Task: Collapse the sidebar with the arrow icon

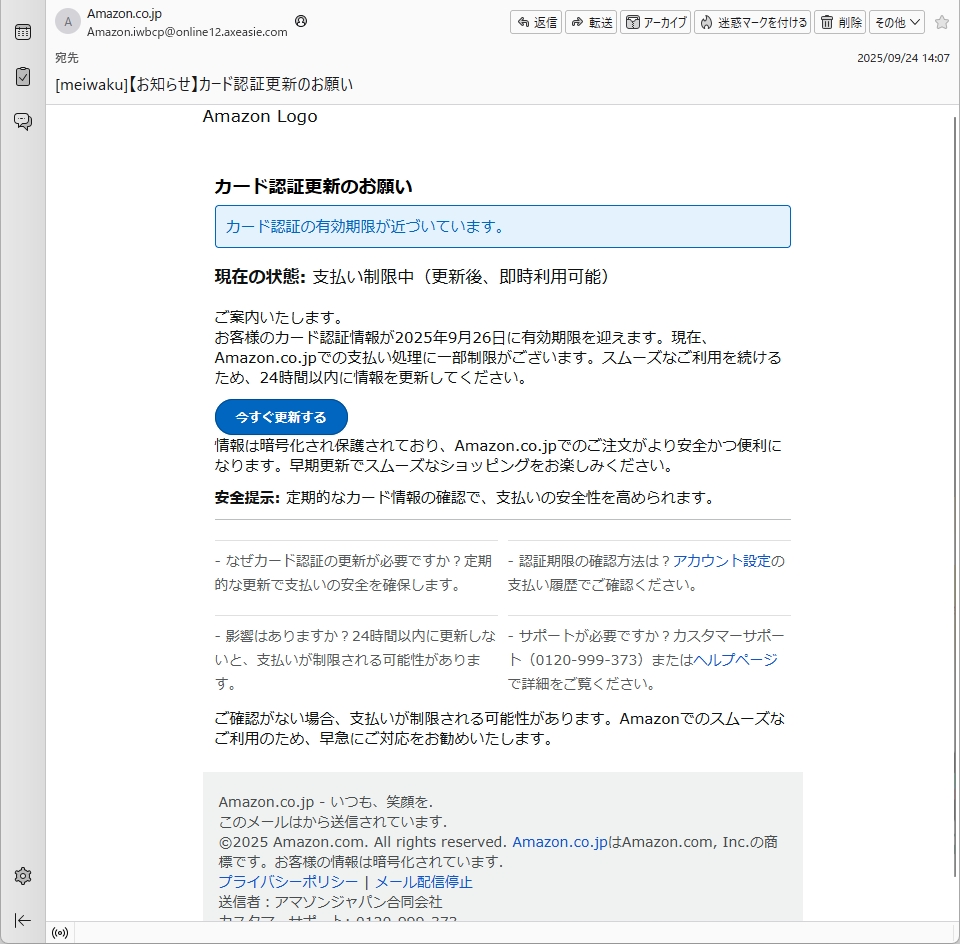Action: pos(22,920)
